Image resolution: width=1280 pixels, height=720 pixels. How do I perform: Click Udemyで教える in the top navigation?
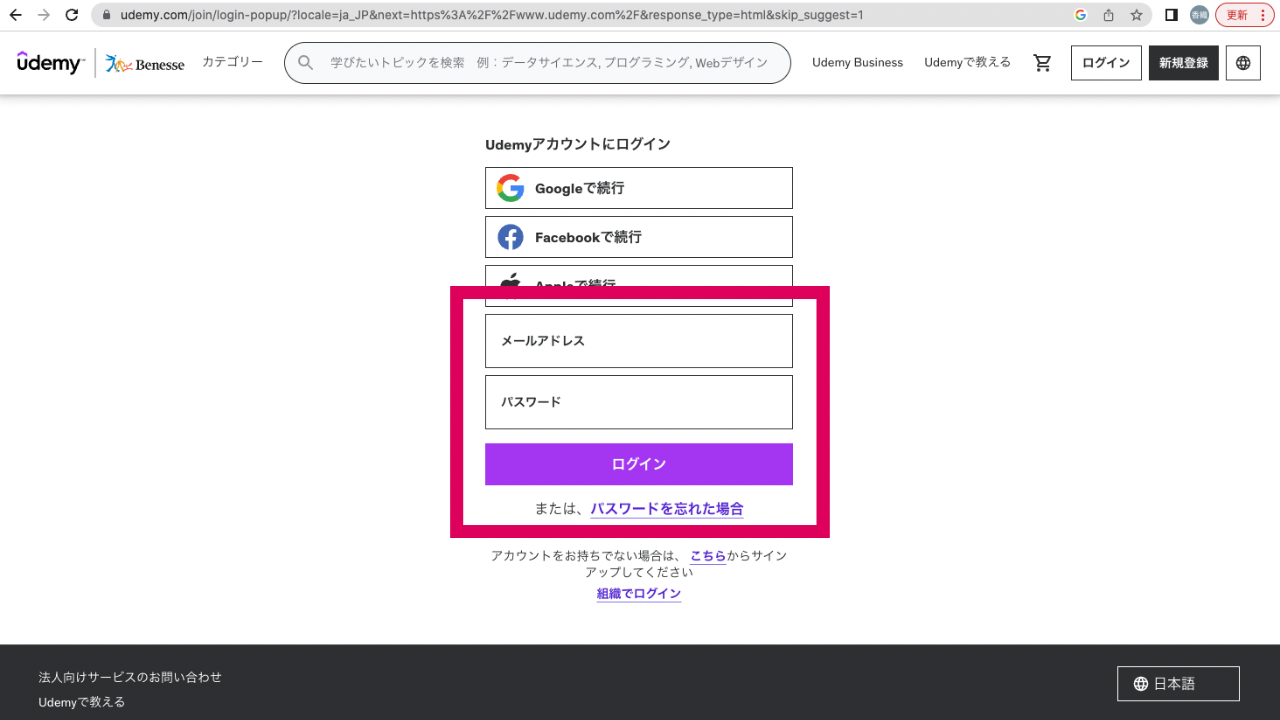tap(967, 63)
